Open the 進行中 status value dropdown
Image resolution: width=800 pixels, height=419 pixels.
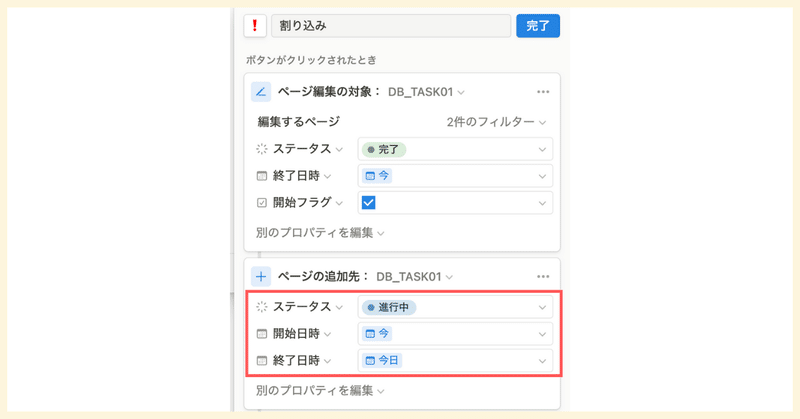(455, 307)
